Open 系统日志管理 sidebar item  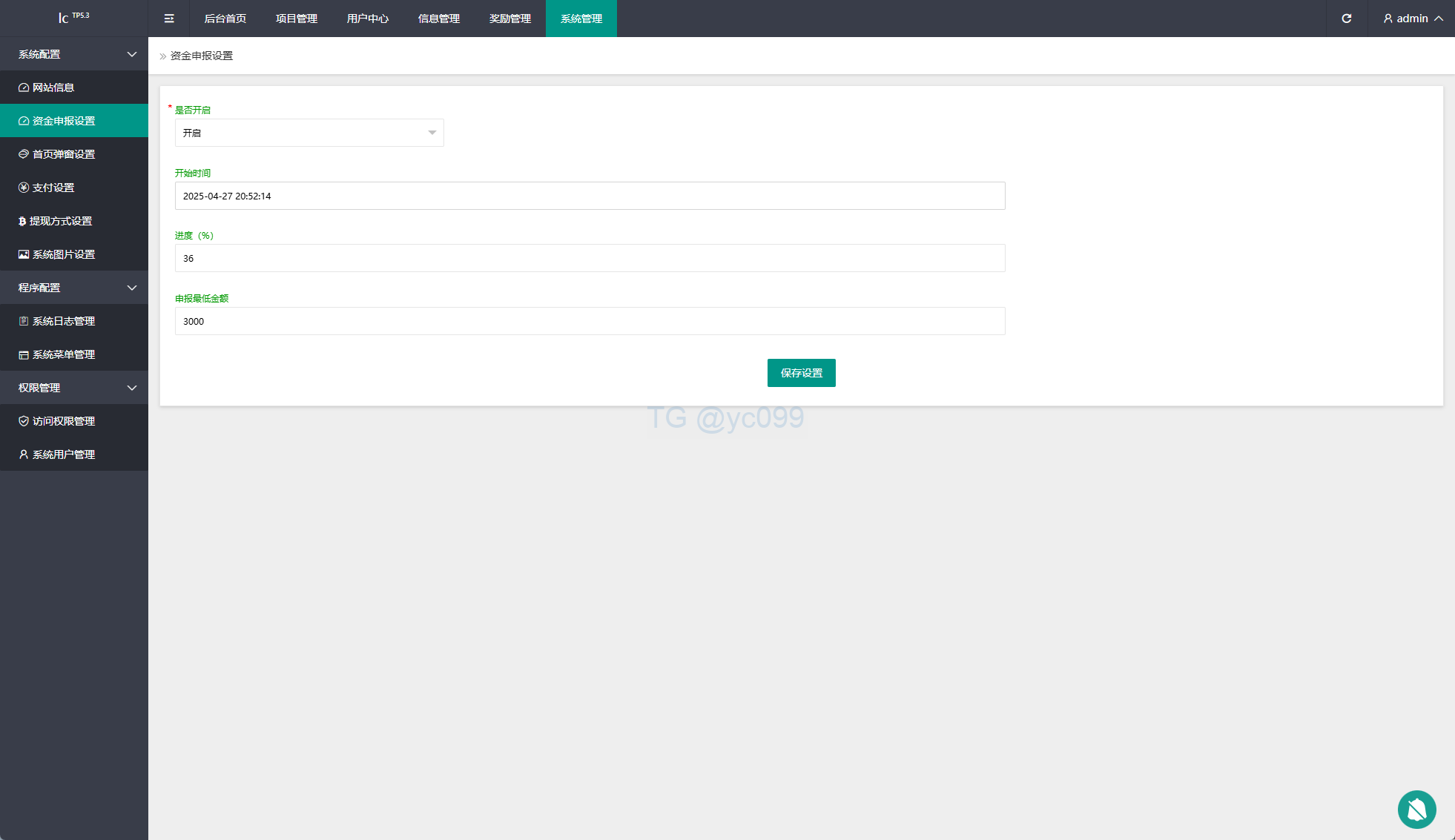(64, 321)
